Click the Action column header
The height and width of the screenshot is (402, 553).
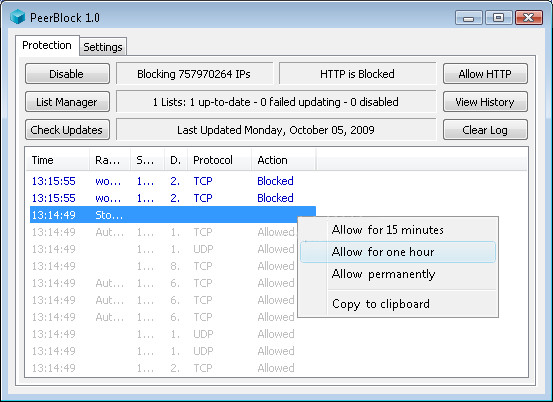[284, 160]
